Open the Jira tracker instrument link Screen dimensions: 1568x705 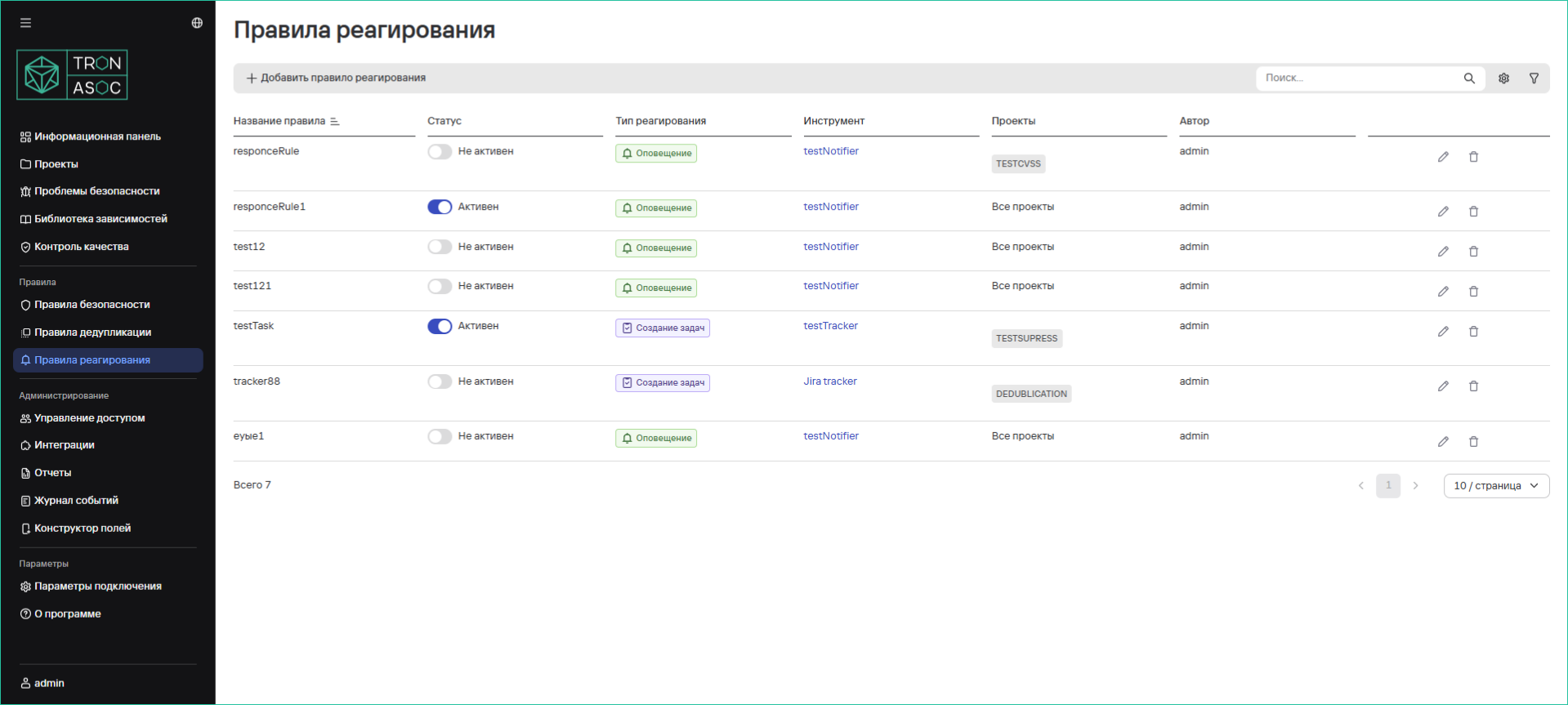click(829, 382)
